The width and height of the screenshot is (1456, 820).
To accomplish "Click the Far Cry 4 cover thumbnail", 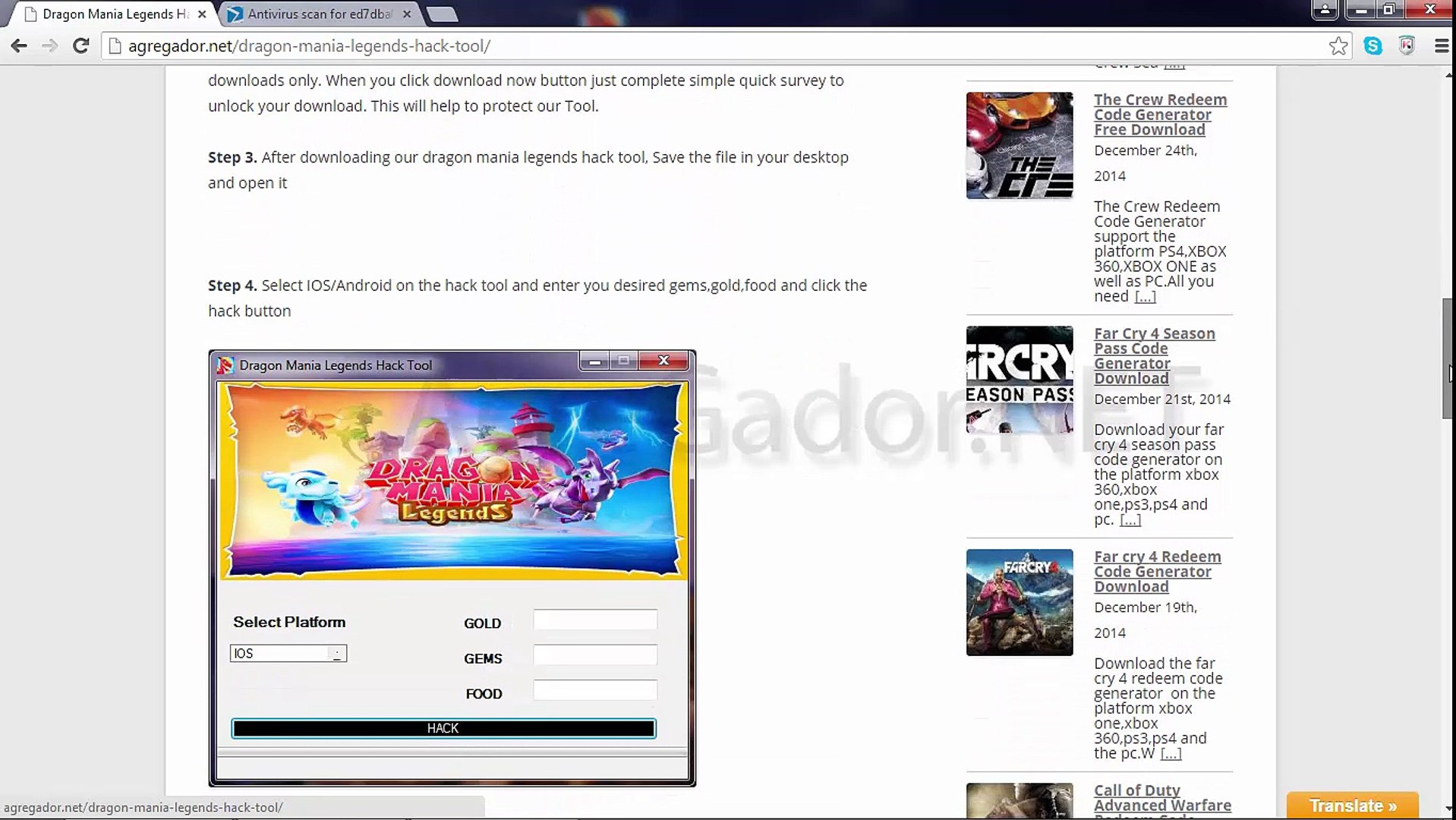I will [1020, 603].
